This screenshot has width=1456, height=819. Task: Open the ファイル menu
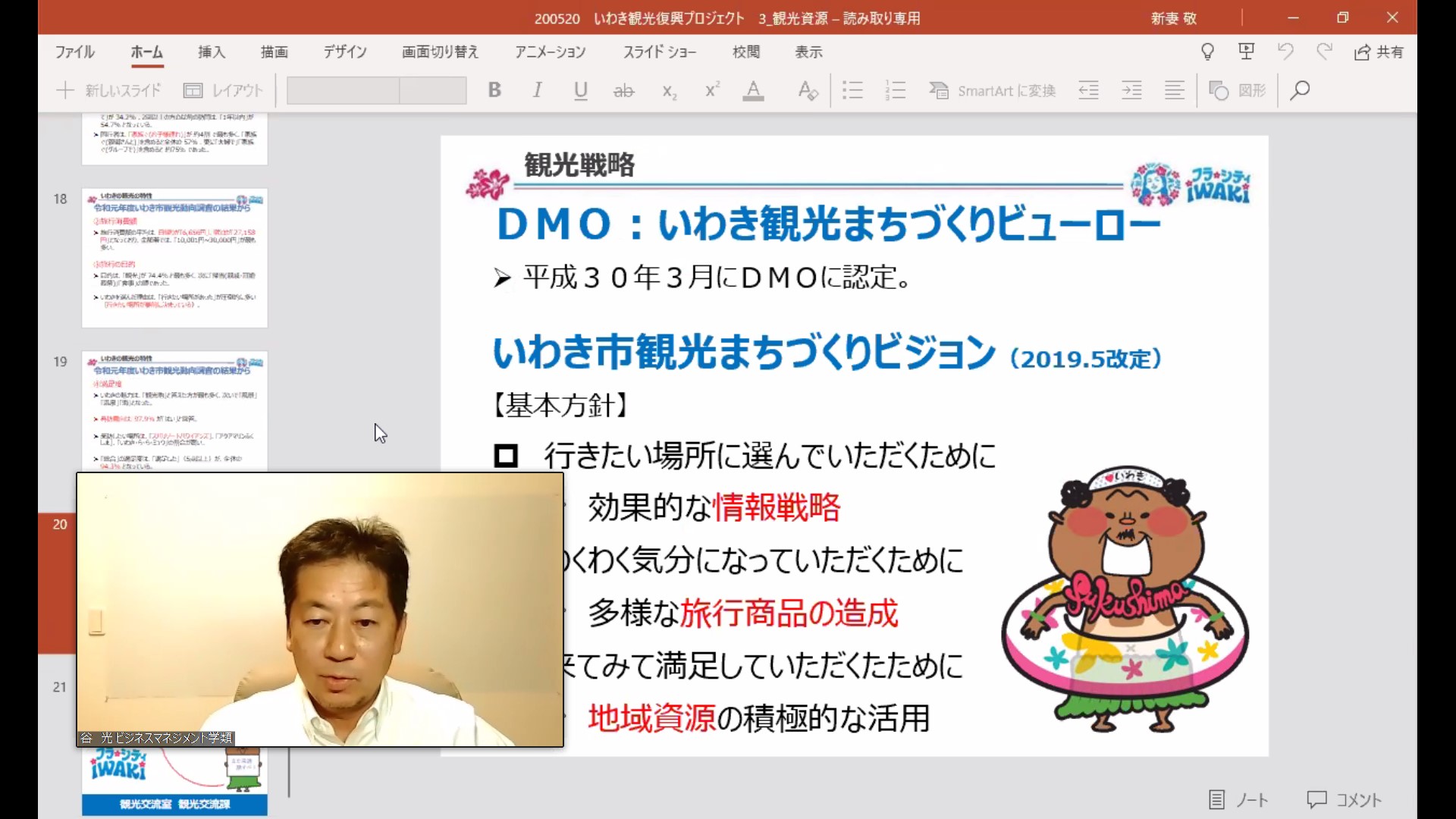[74, 52]
